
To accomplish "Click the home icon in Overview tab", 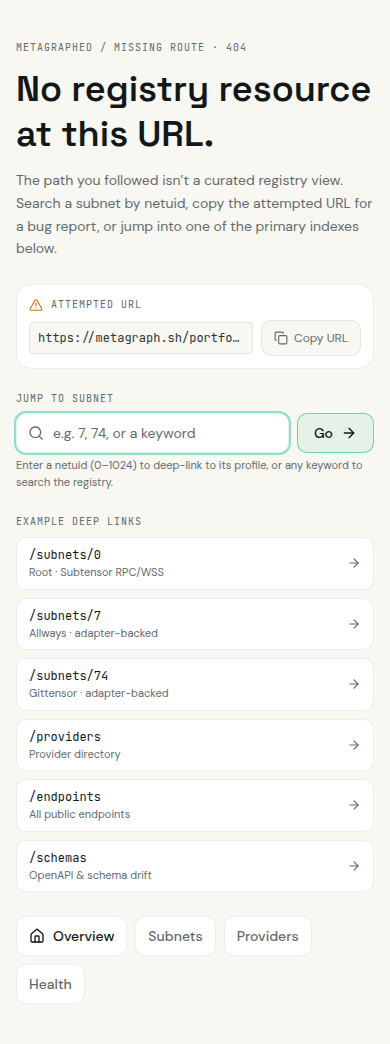I will 37,936.
